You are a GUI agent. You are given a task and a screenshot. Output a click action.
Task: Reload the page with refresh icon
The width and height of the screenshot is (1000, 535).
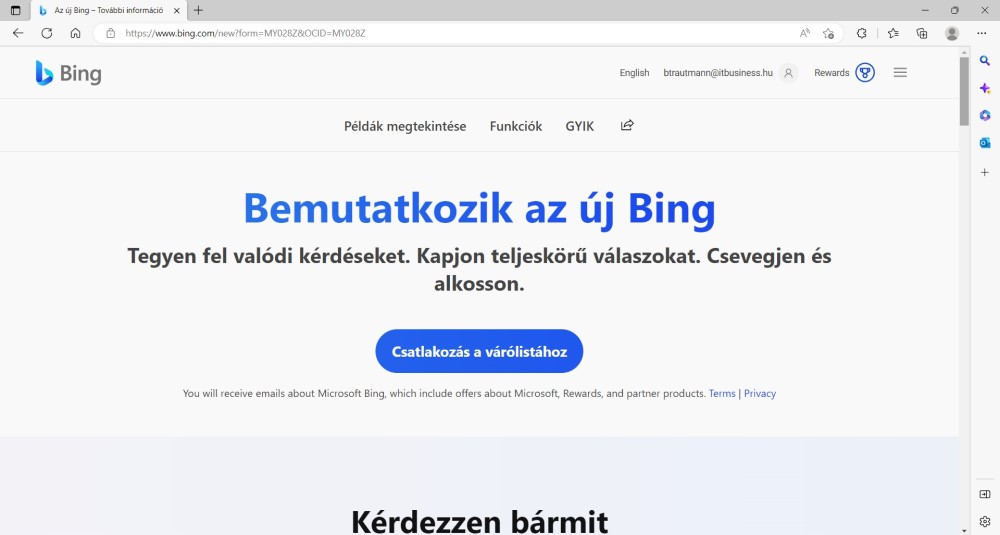(47, 33)
